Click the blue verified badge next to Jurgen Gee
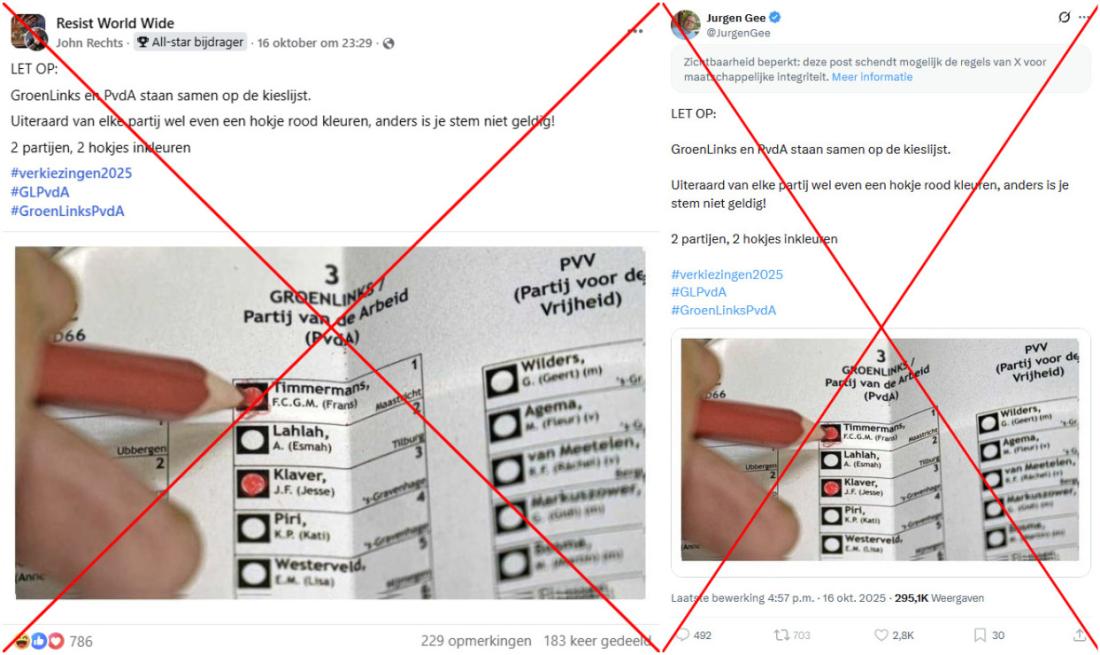The image size is (1100, 655). click(x=775, y=18)
